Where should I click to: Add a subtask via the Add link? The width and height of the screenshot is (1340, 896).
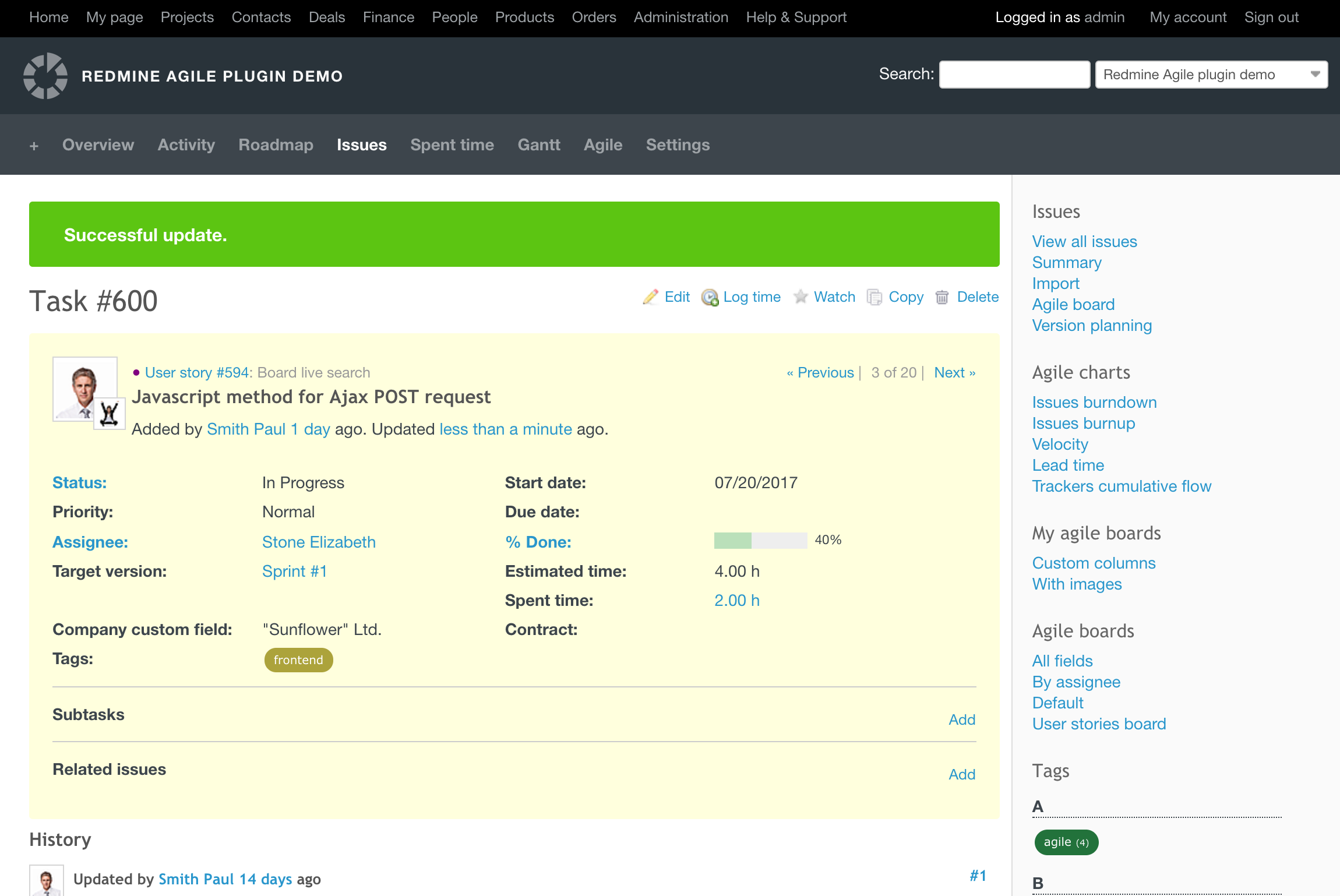click(x=961, y=720)
